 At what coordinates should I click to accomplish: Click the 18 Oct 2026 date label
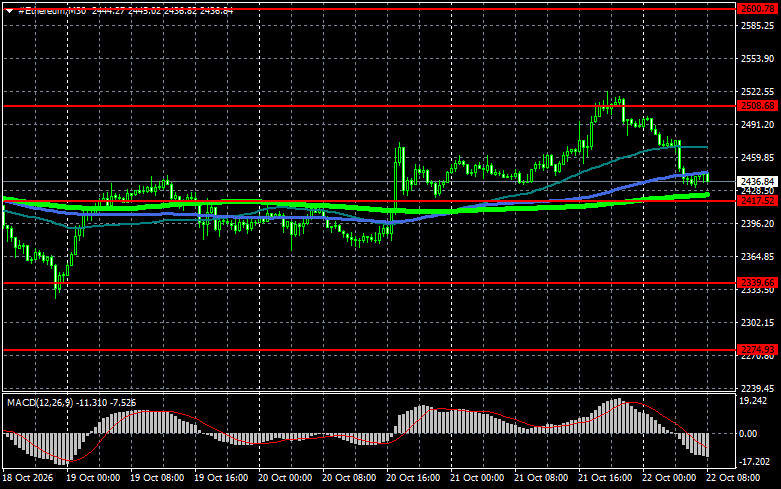pos(27,478)
